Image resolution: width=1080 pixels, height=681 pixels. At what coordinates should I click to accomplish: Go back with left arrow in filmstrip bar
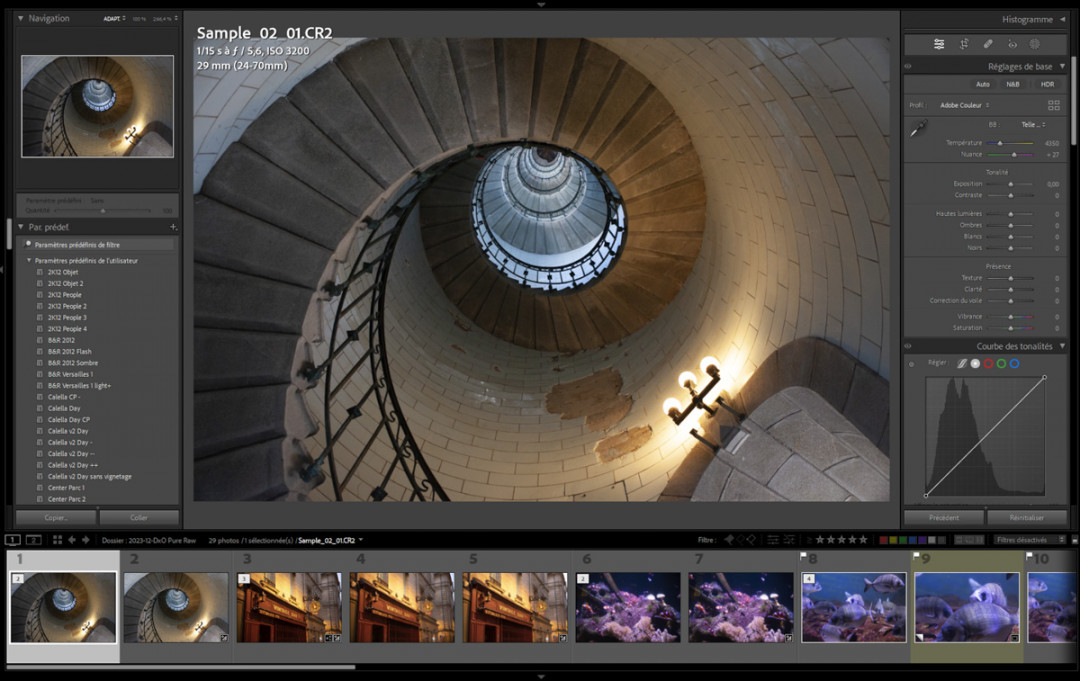72,540
